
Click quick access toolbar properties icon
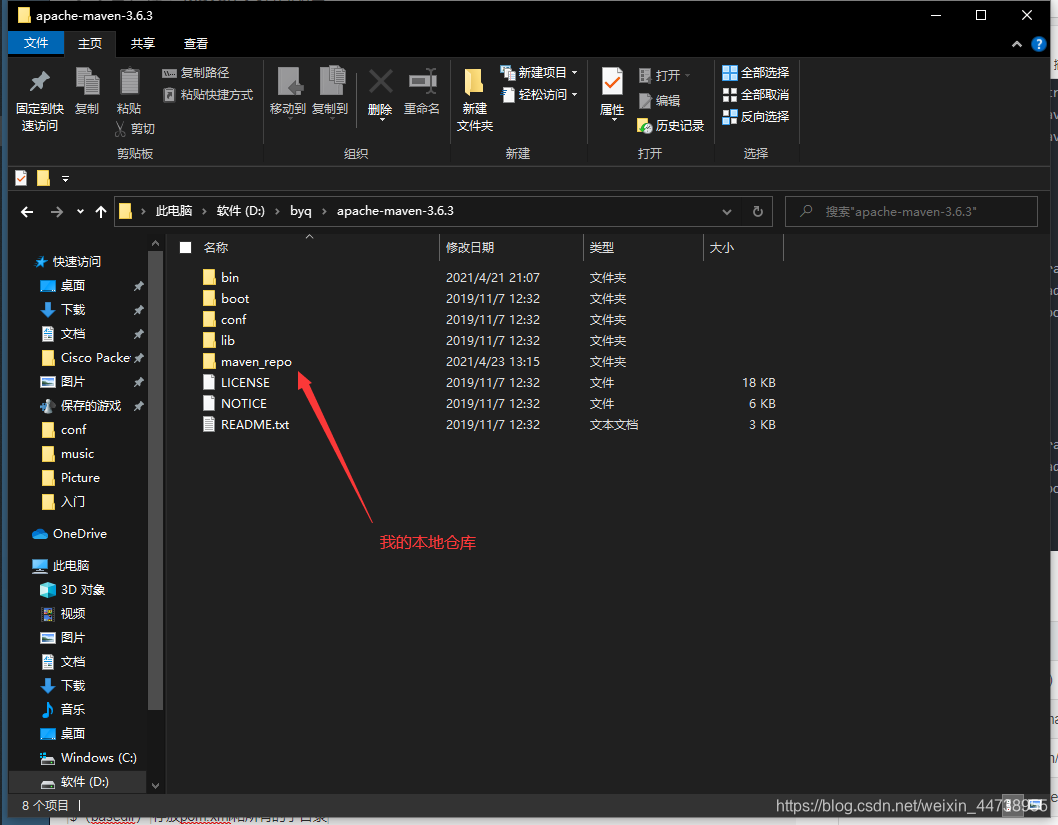tap(21, 178)
